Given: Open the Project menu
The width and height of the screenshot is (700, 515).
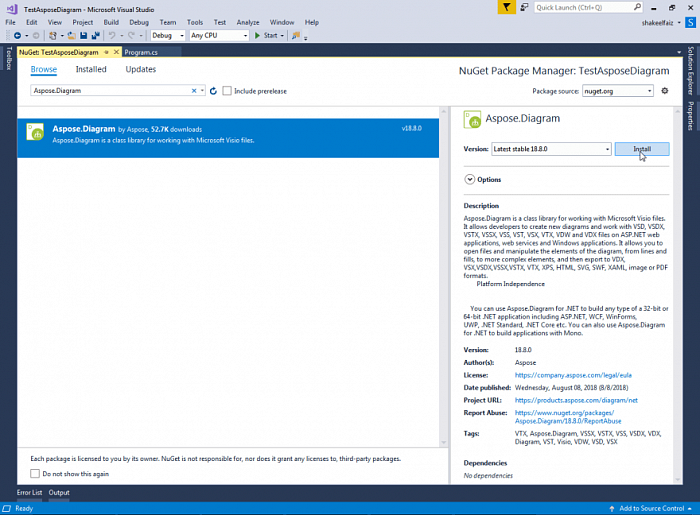Looking at the screenshot, I should [83, 22].
